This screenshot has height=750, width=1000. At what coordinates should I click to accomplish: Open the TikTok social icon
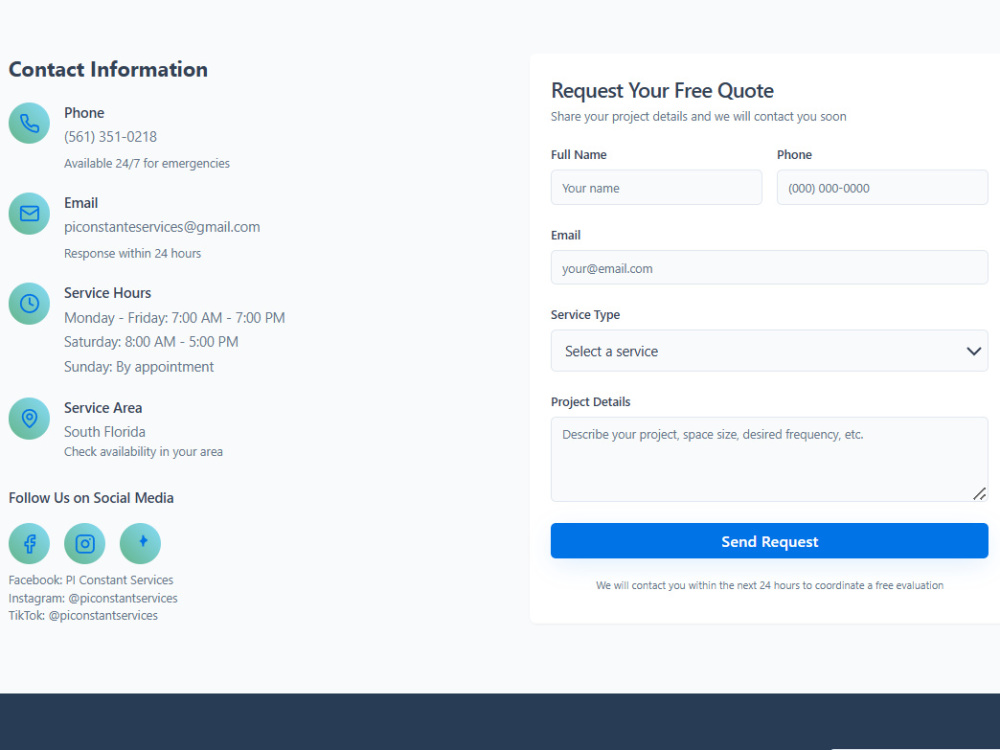point(140,543)
